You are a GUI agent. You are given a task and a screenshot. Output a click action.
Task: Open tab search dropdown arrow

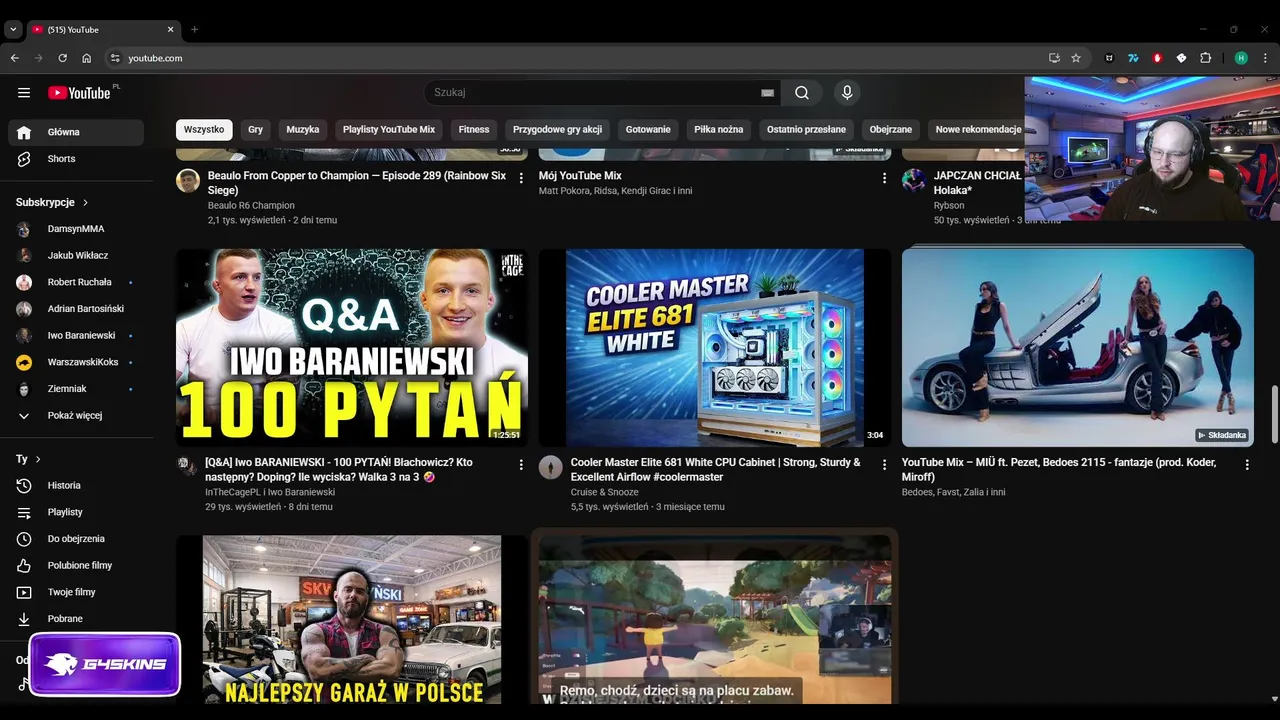[x=13, y=29]
